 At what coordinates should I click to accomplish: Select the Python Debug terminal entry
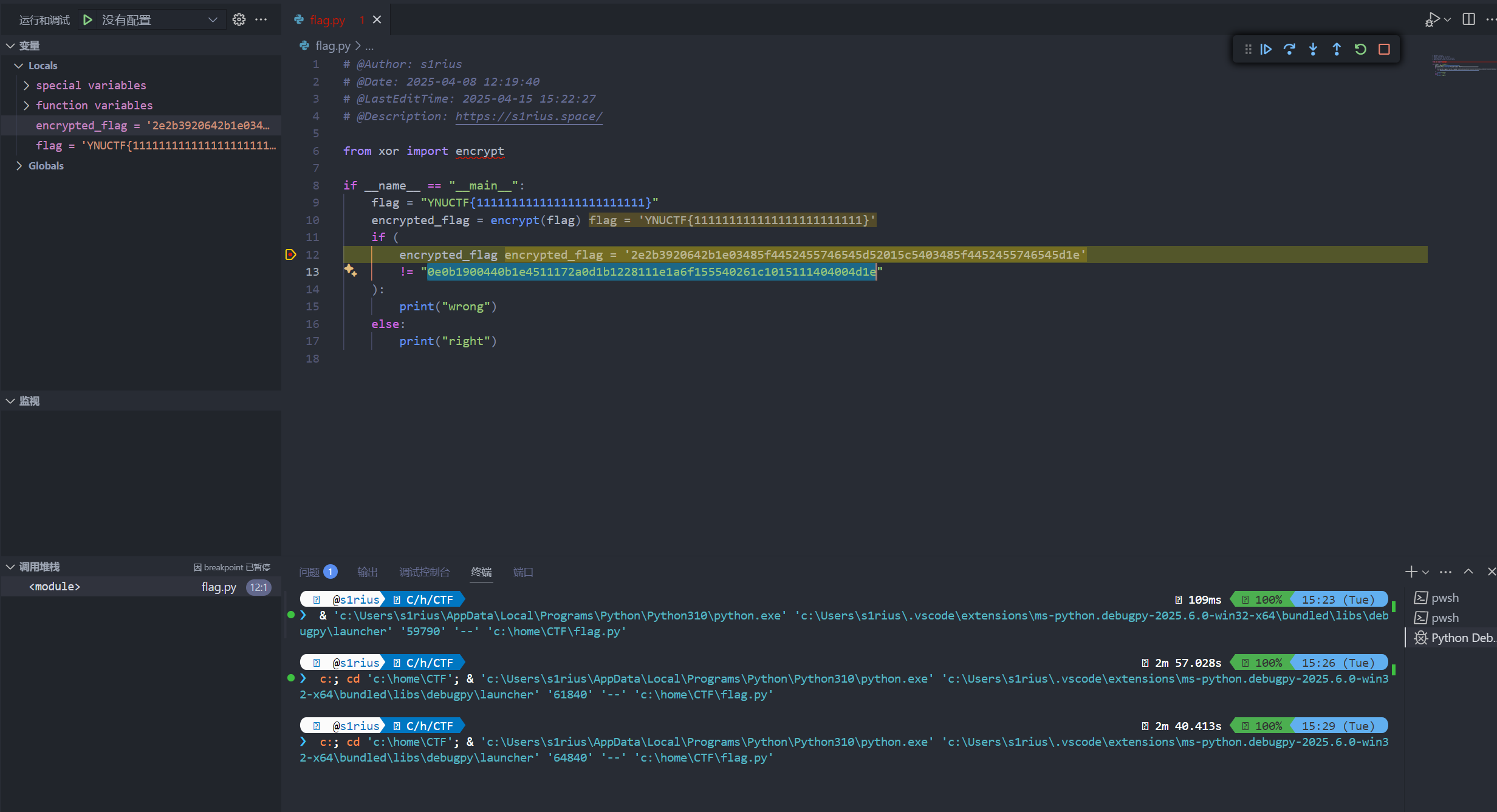(1456, 638)
